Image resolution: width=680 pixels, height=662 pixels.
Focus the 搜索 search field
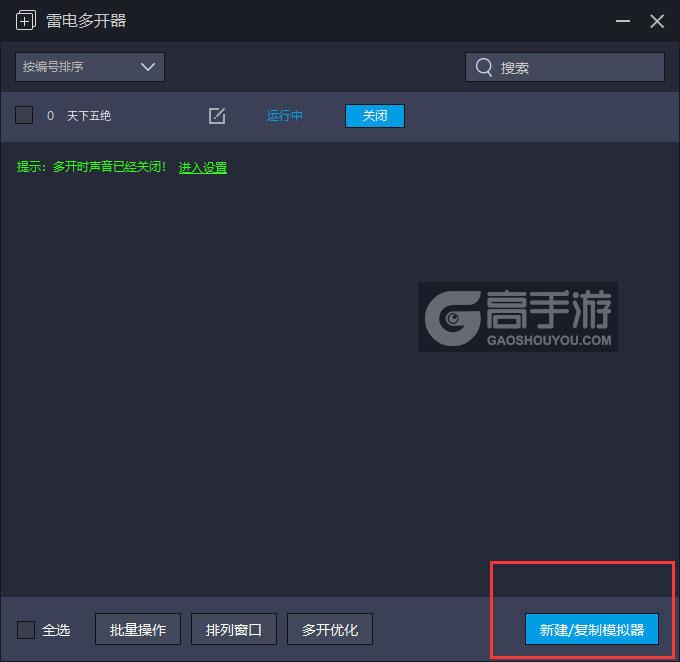pyautogui.click(x=565, y=67)
